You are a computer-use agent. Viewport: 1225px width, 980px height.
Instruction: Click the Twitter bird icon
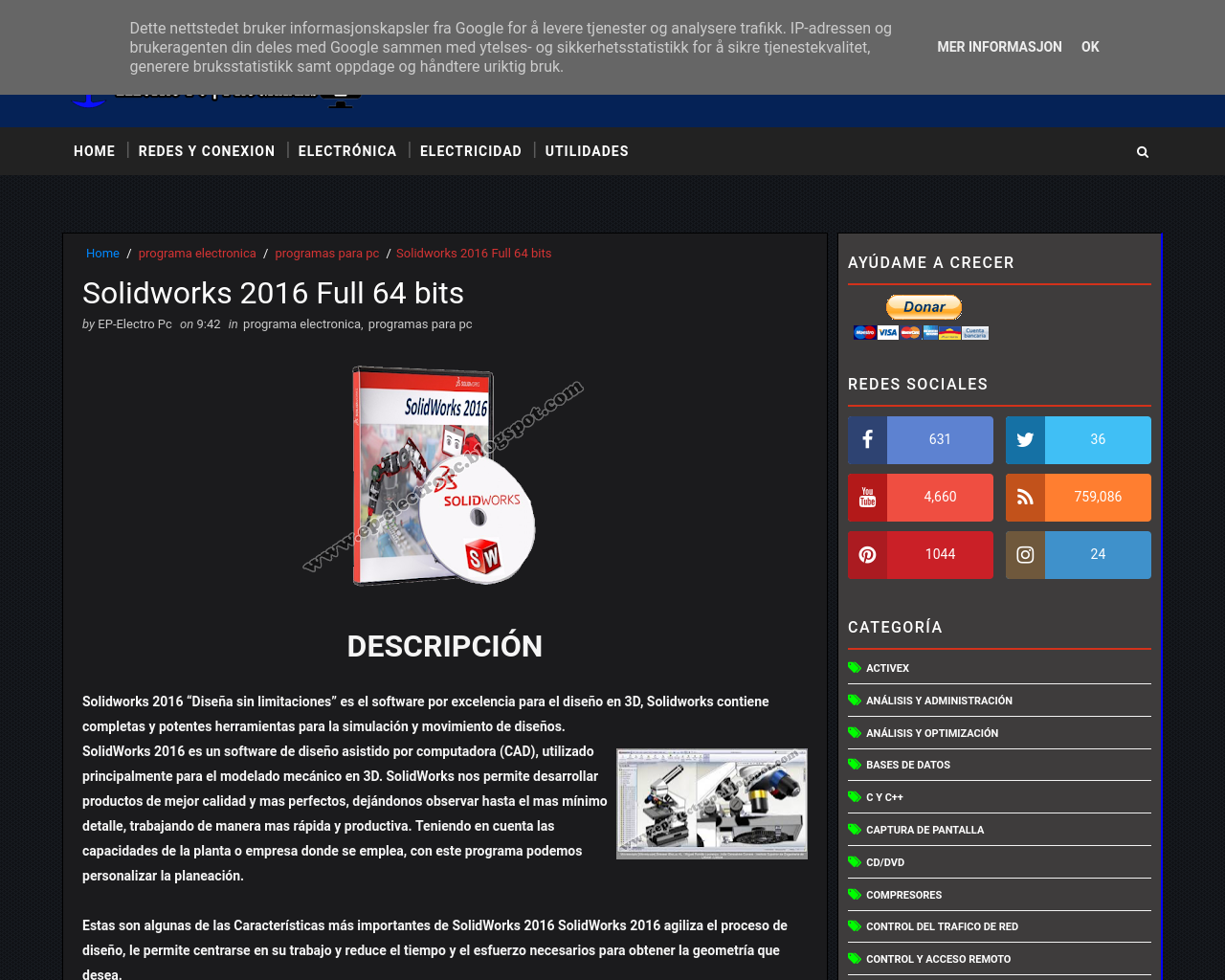pos(1025,440)
